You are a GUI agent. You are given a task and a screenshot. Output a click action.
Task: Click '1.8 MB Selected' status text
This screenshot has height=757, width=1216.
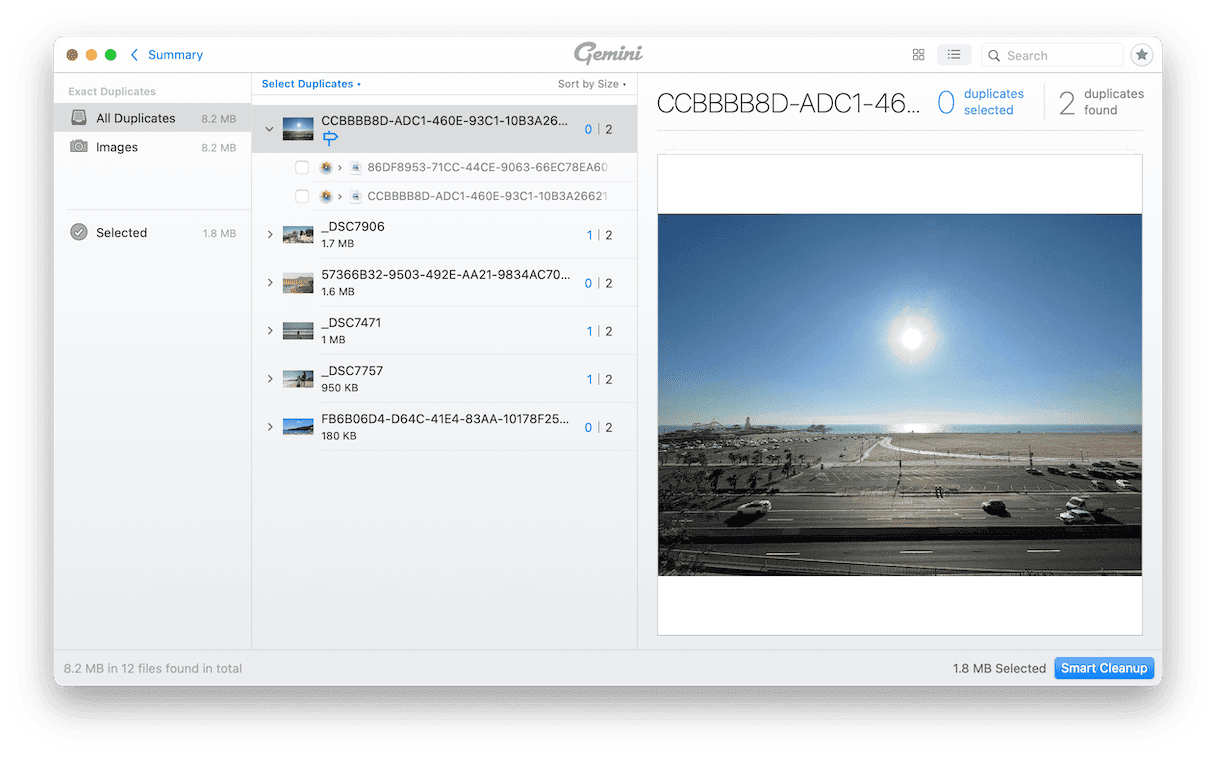[999, 668]
